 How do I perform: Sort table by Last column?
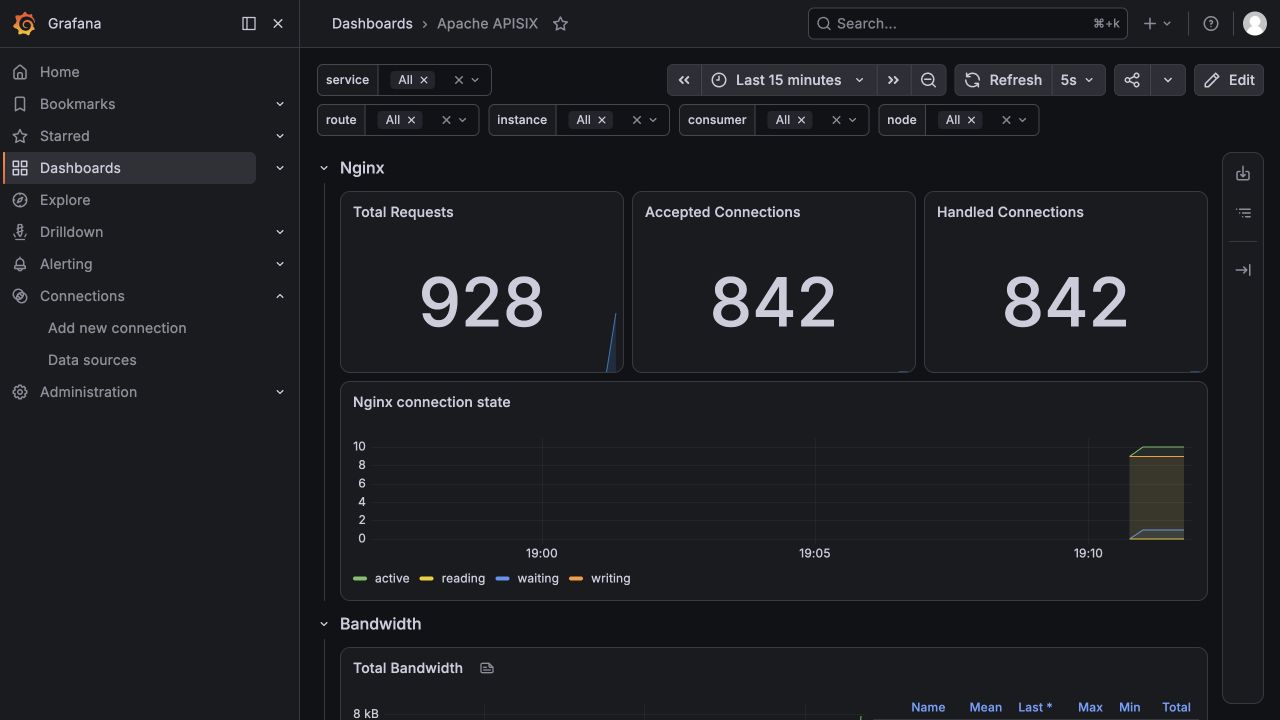coord(1035,707)
